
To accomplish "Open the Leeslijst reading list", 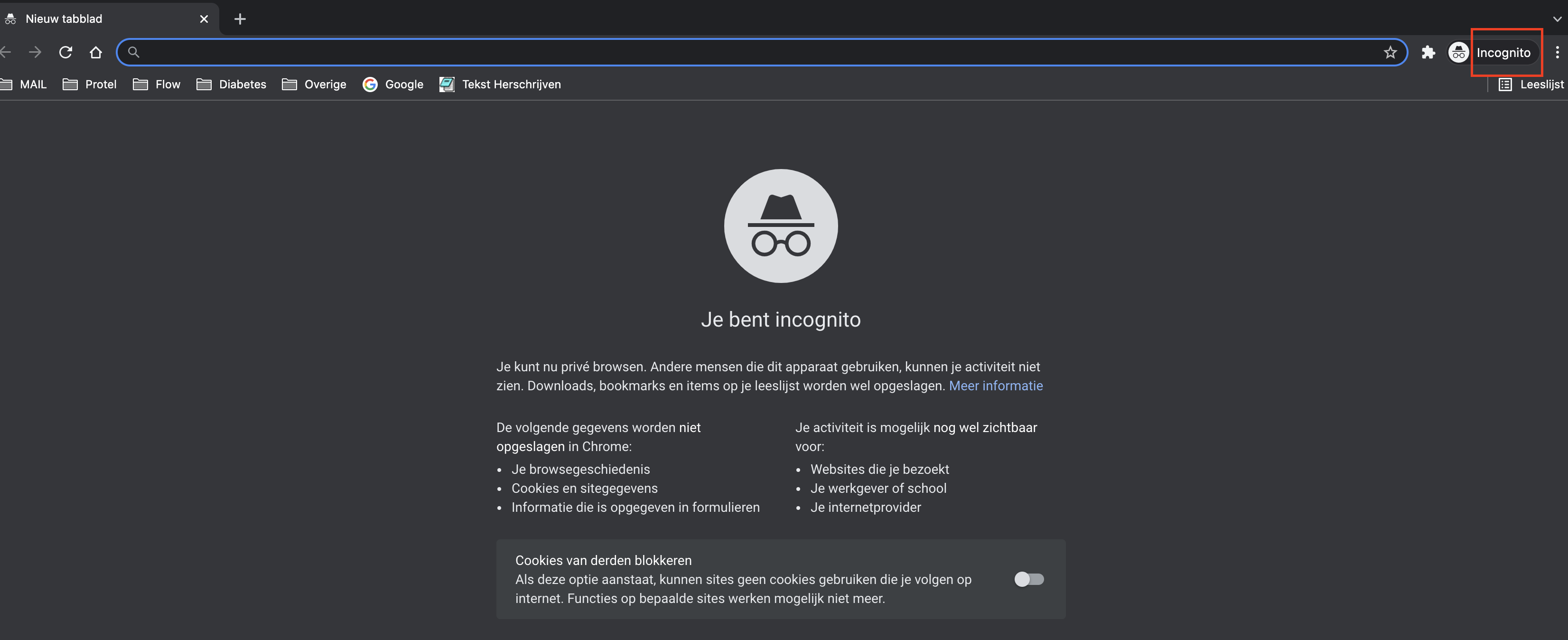I will click(1531, 84).
